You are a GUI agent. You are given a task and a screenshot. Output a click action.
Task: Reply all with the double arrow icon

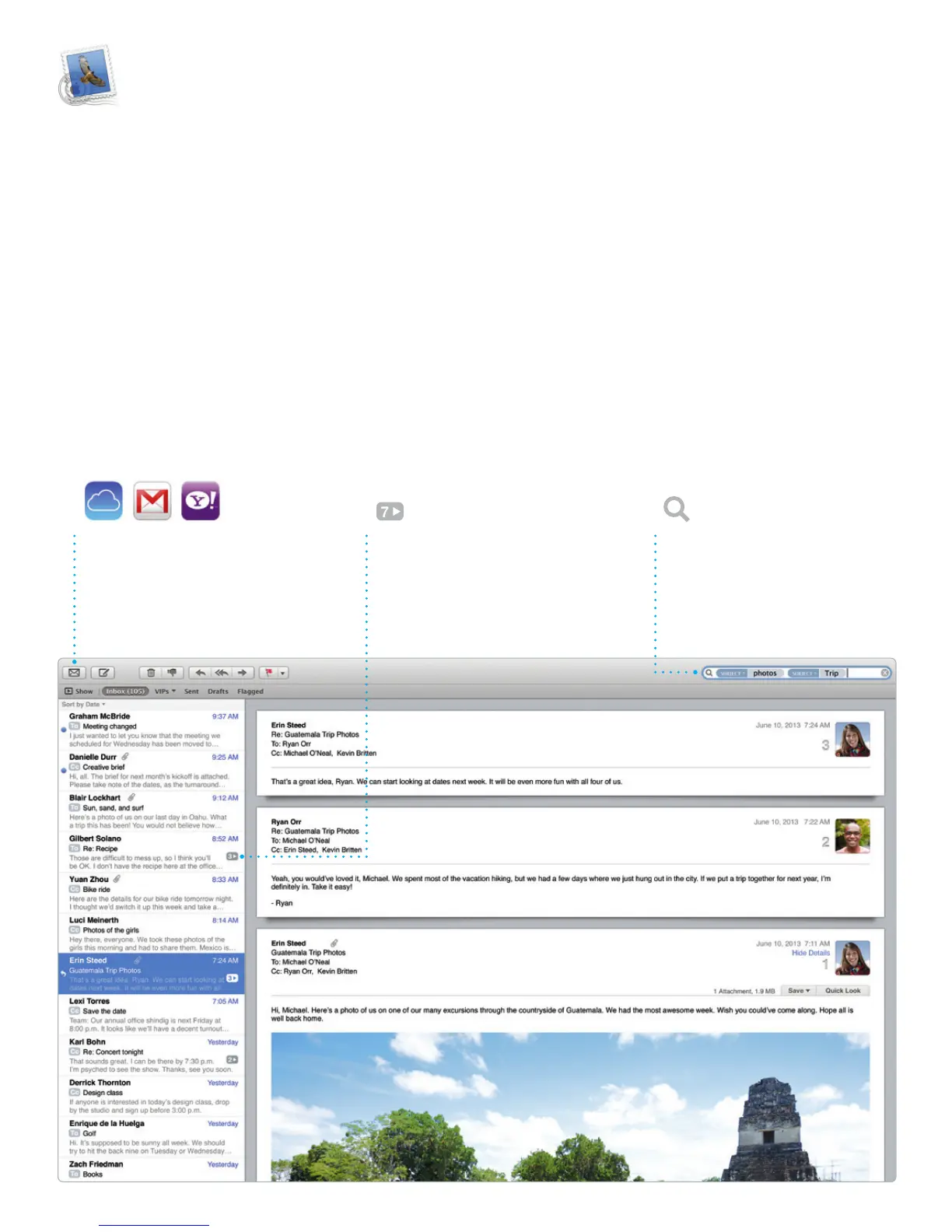pyautogui.click(x=222, y=673)
